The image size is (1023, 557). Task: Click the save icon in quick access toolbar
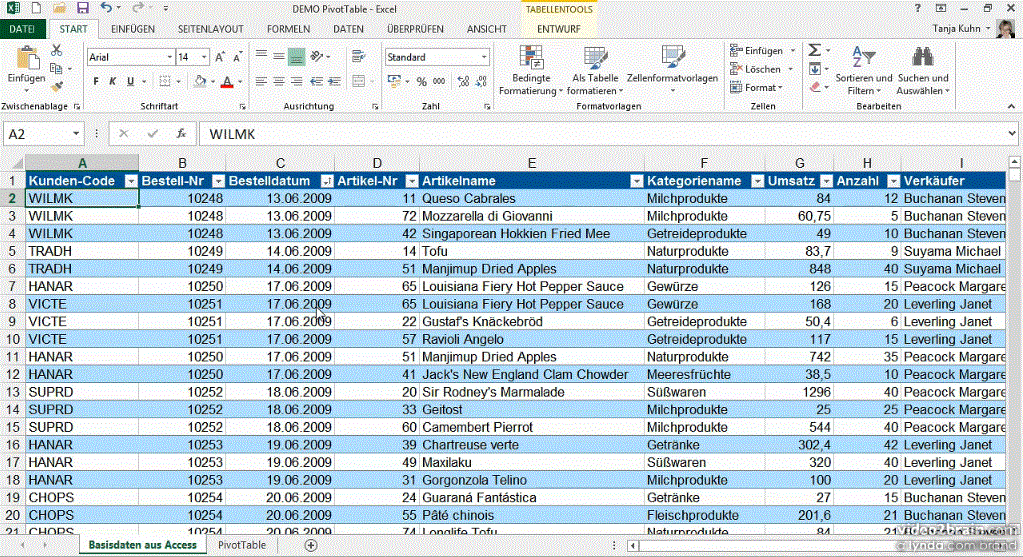(x=82, y=8)
